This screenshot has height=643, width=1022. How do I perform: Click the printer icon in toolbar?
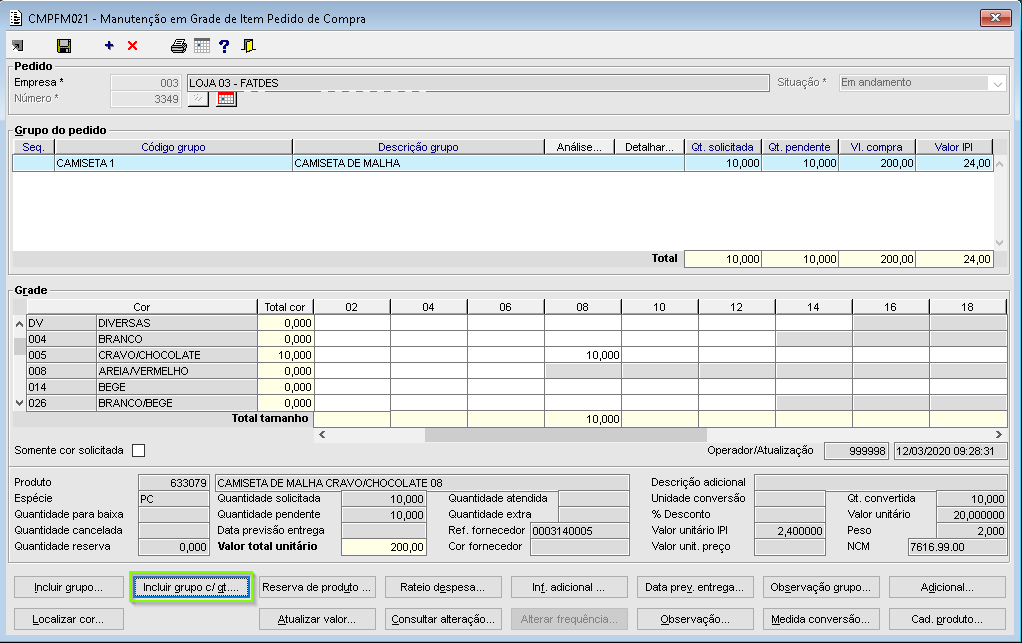[179, 46]
